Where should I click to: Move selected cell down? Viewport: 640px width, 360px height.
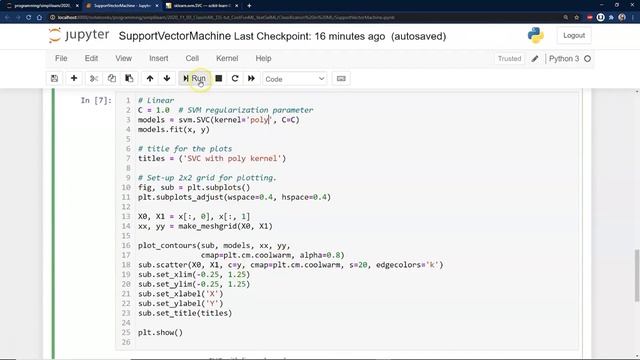167,78
